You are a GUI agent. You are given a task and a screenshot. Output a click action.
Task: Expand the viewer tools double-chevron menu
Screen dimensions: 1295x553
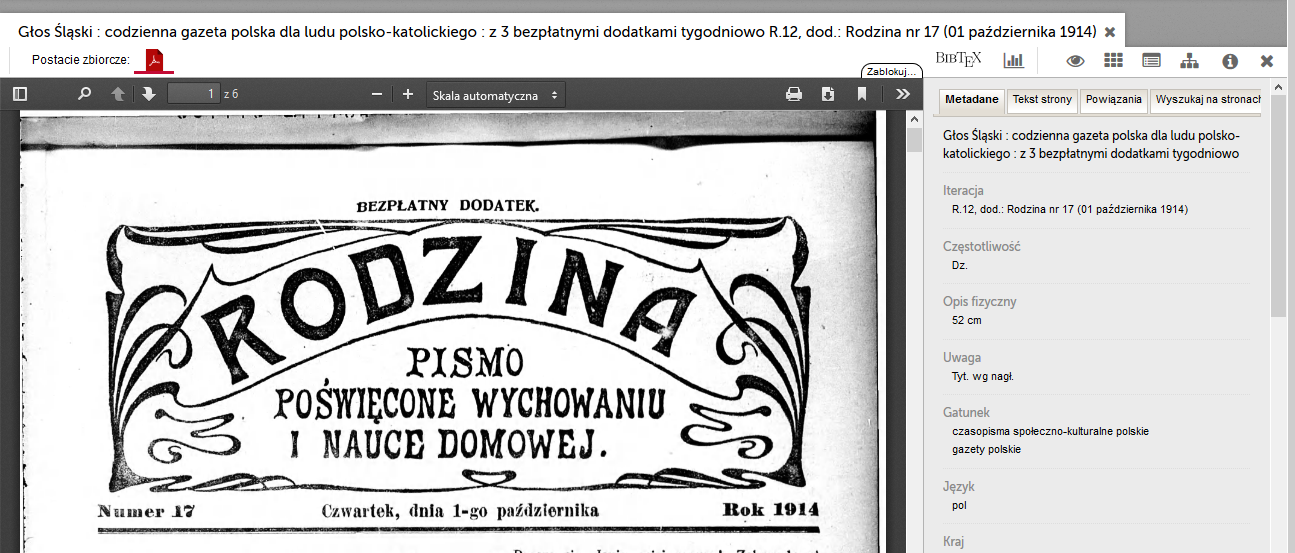tap(902, 94)
